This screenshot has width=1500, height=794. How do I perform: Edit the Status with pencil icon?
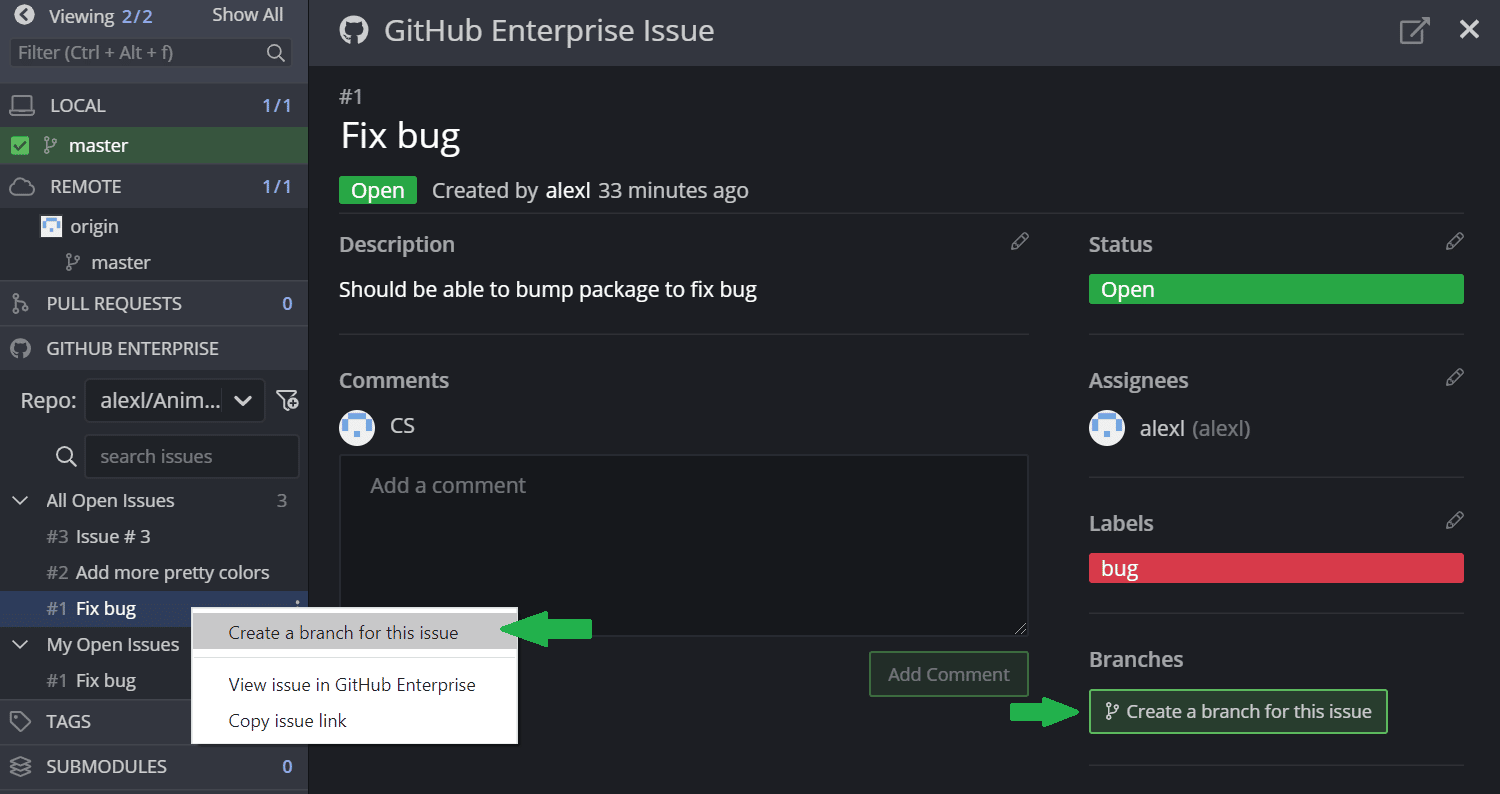click(x=1454, y=242)
